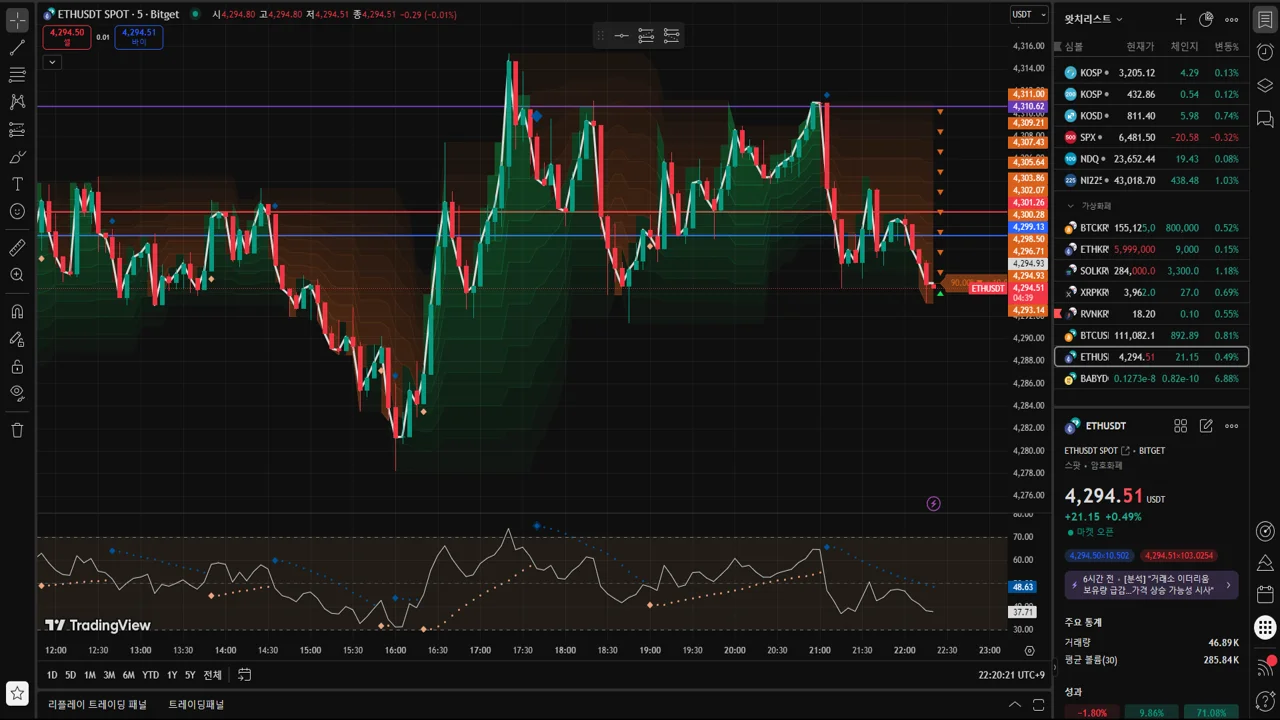Click the trash remove objects icon
Image resolution: width=1280 pixels, height=720 pixels.
coord(17,430)
